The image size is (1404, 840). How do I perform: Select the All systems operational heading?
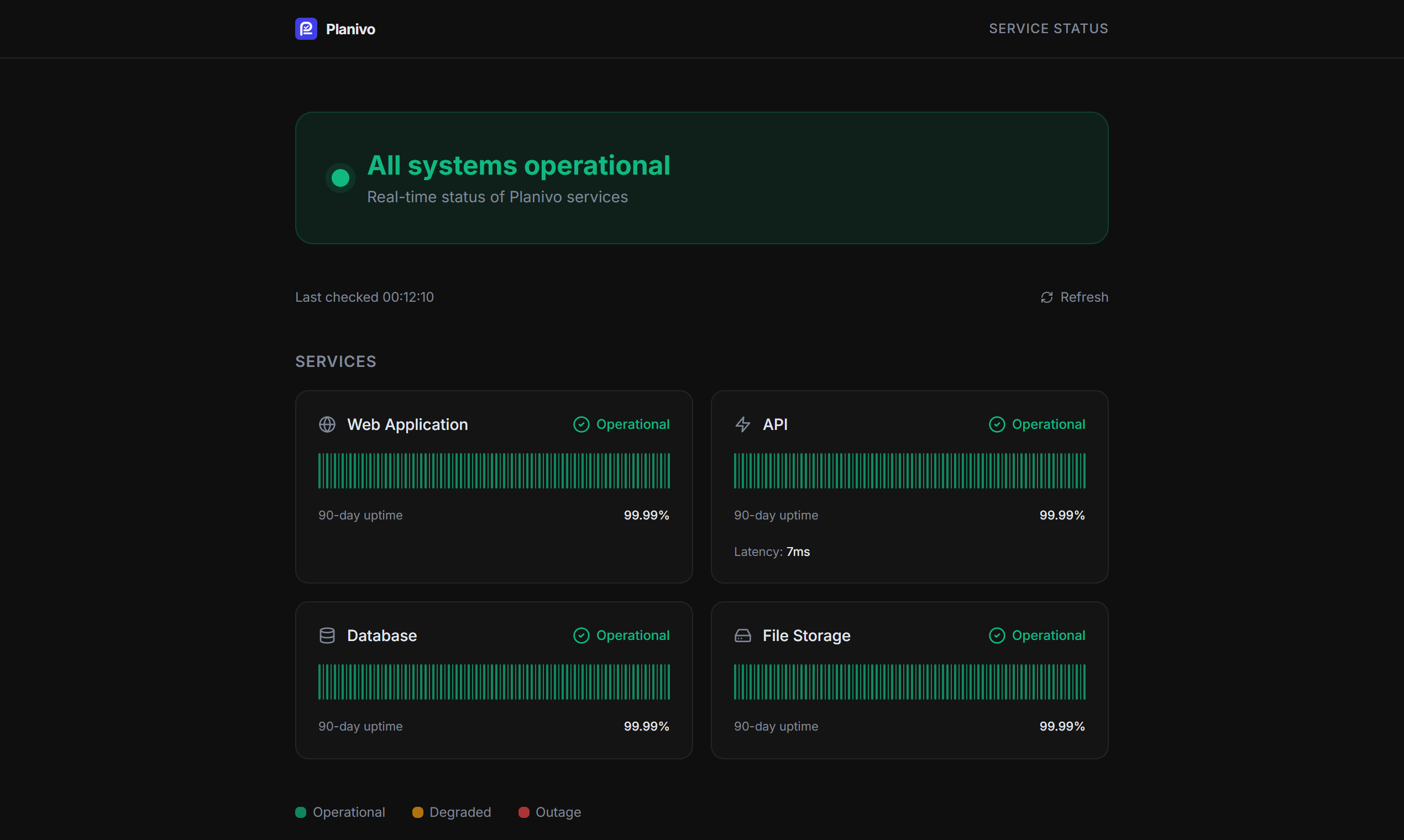[x=518, y=165]
